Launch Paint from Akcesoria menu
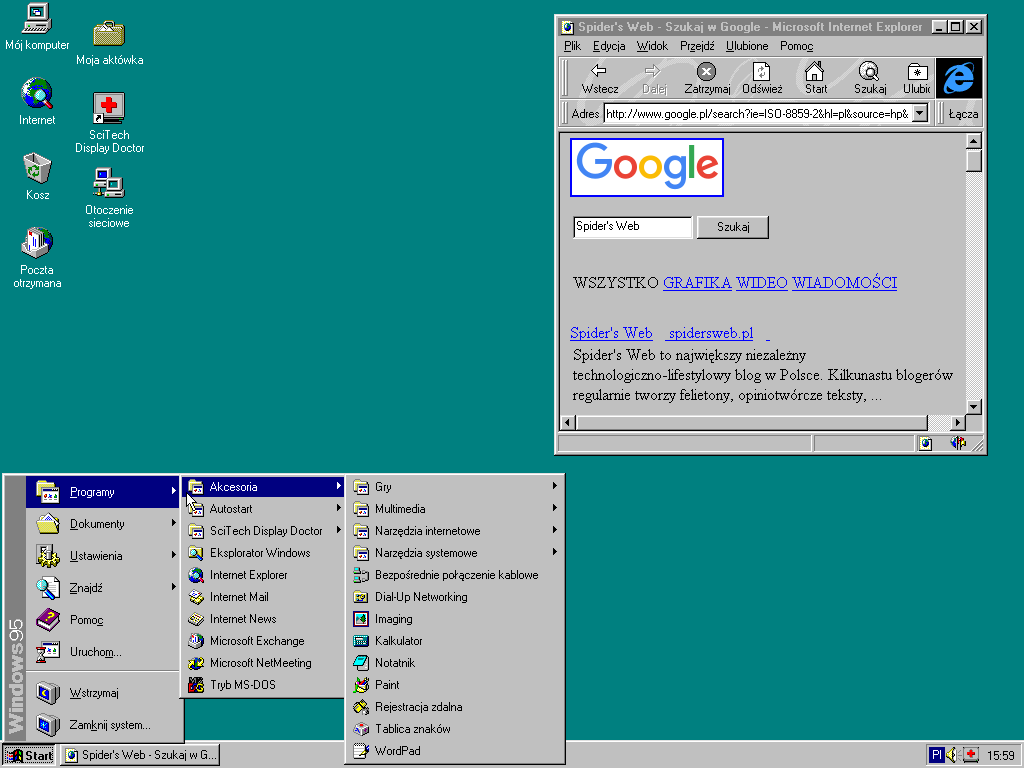 (455, 685)
